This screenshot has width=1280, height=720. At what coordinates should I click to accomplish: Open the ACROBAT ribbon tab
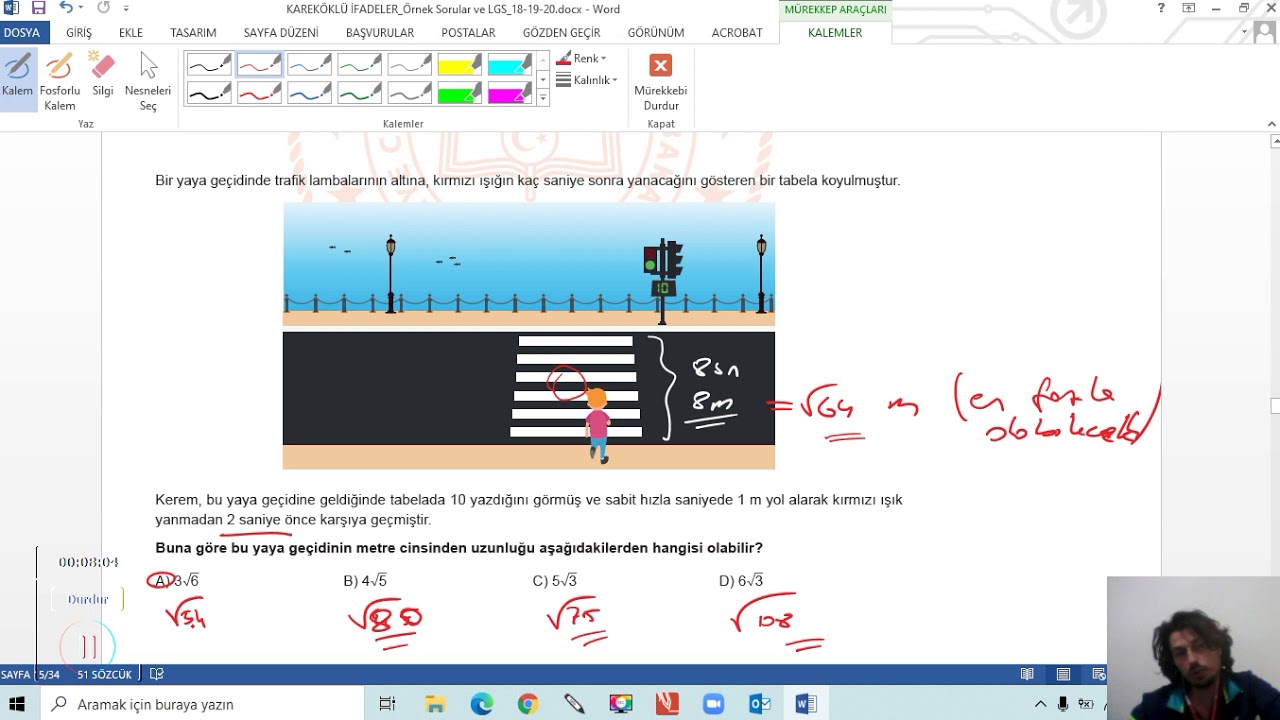click(x=737, y=33)
